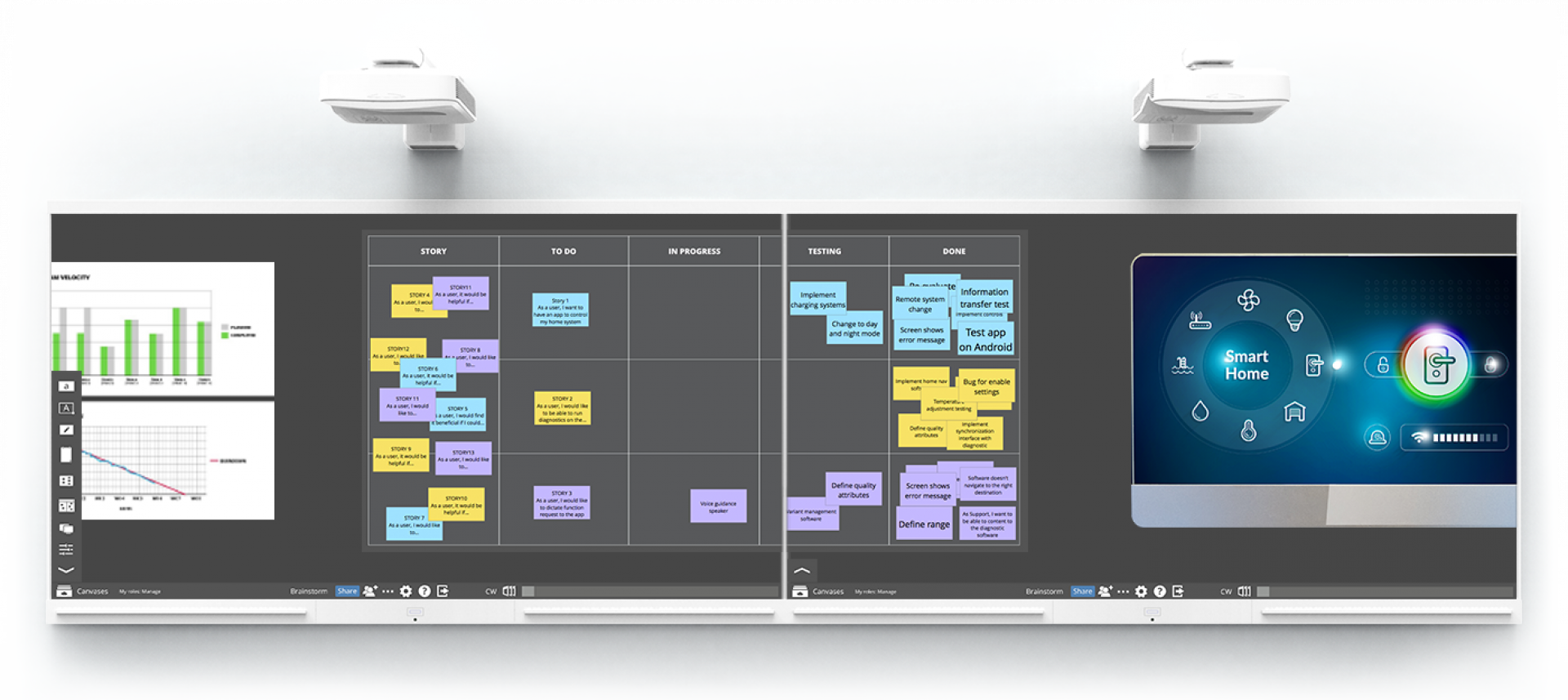Select the pen drawing tool

click(x=66, y=430)
